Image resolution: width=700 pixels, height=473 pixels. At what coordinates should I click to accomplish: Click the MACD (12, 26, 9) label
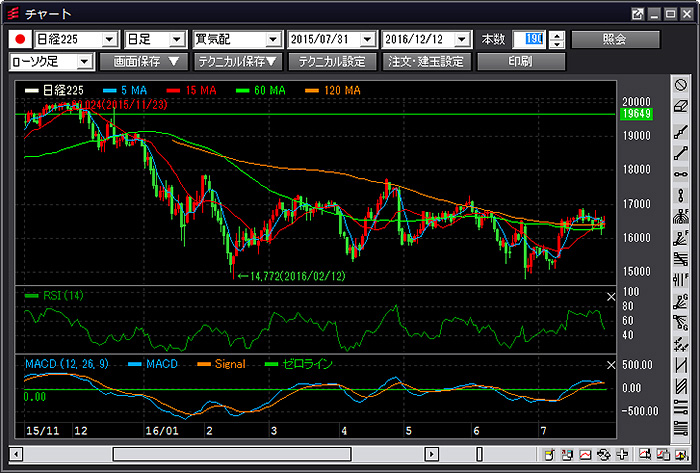pyautogui.click(x=67, y=364)
